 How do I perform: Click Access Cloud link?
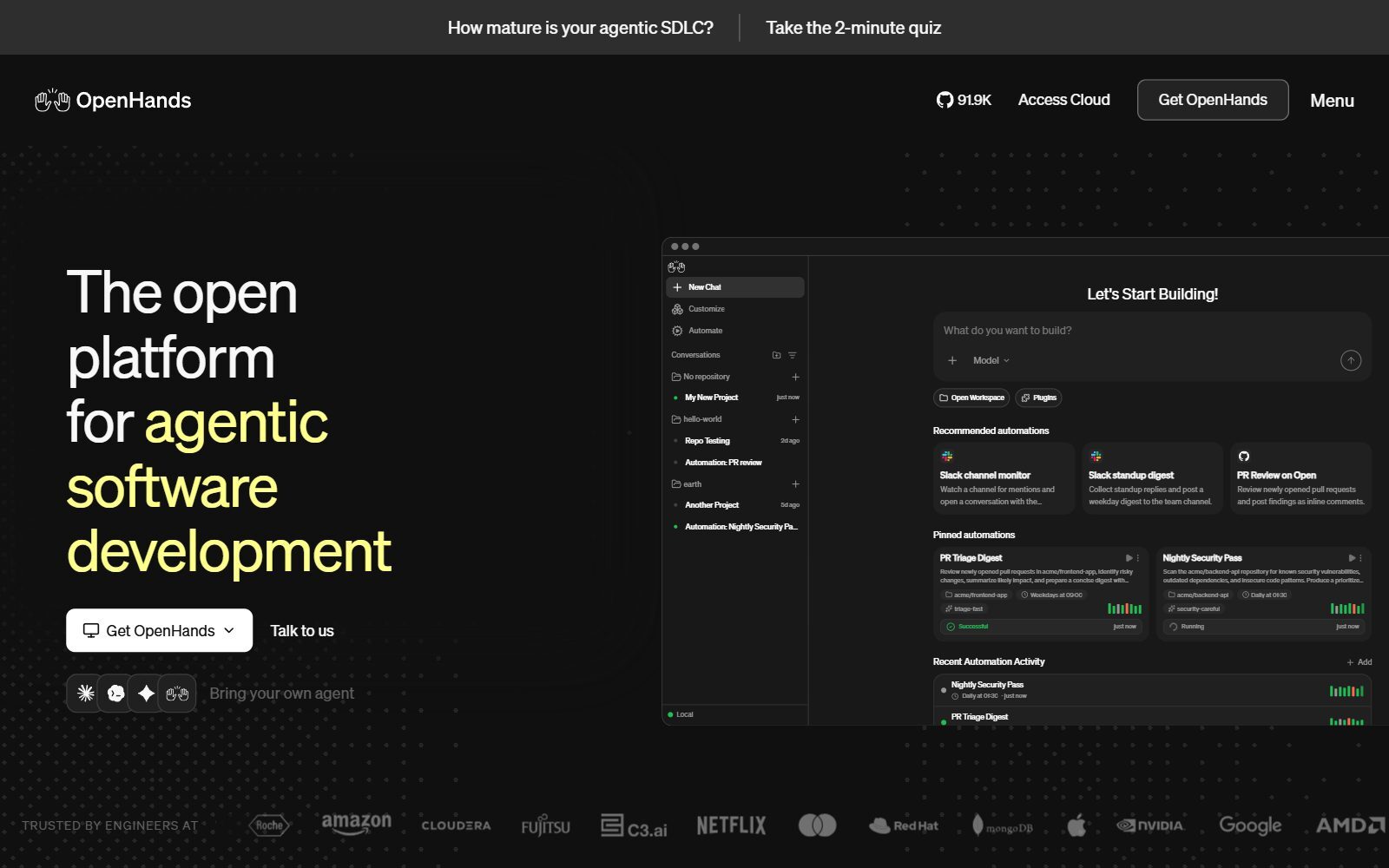[1063, 100]
